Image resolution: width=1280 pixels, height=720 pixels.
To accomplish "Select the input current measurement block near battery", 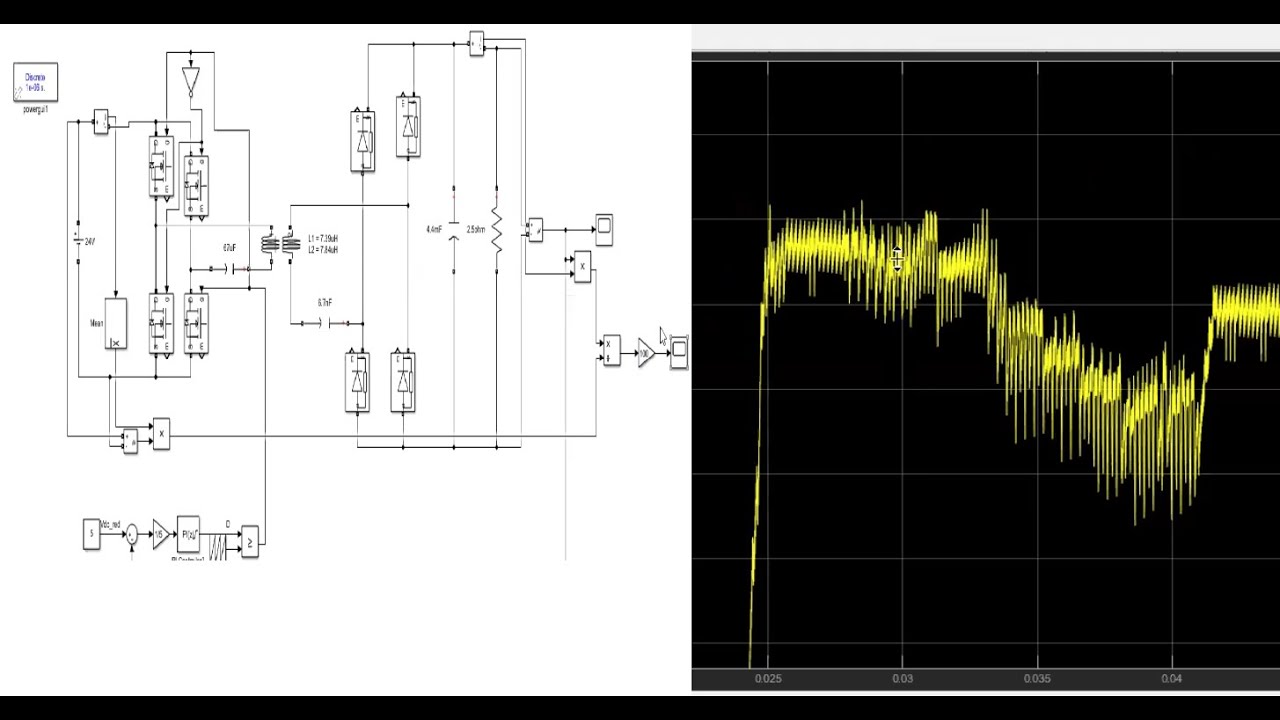I will coord(101,122).
